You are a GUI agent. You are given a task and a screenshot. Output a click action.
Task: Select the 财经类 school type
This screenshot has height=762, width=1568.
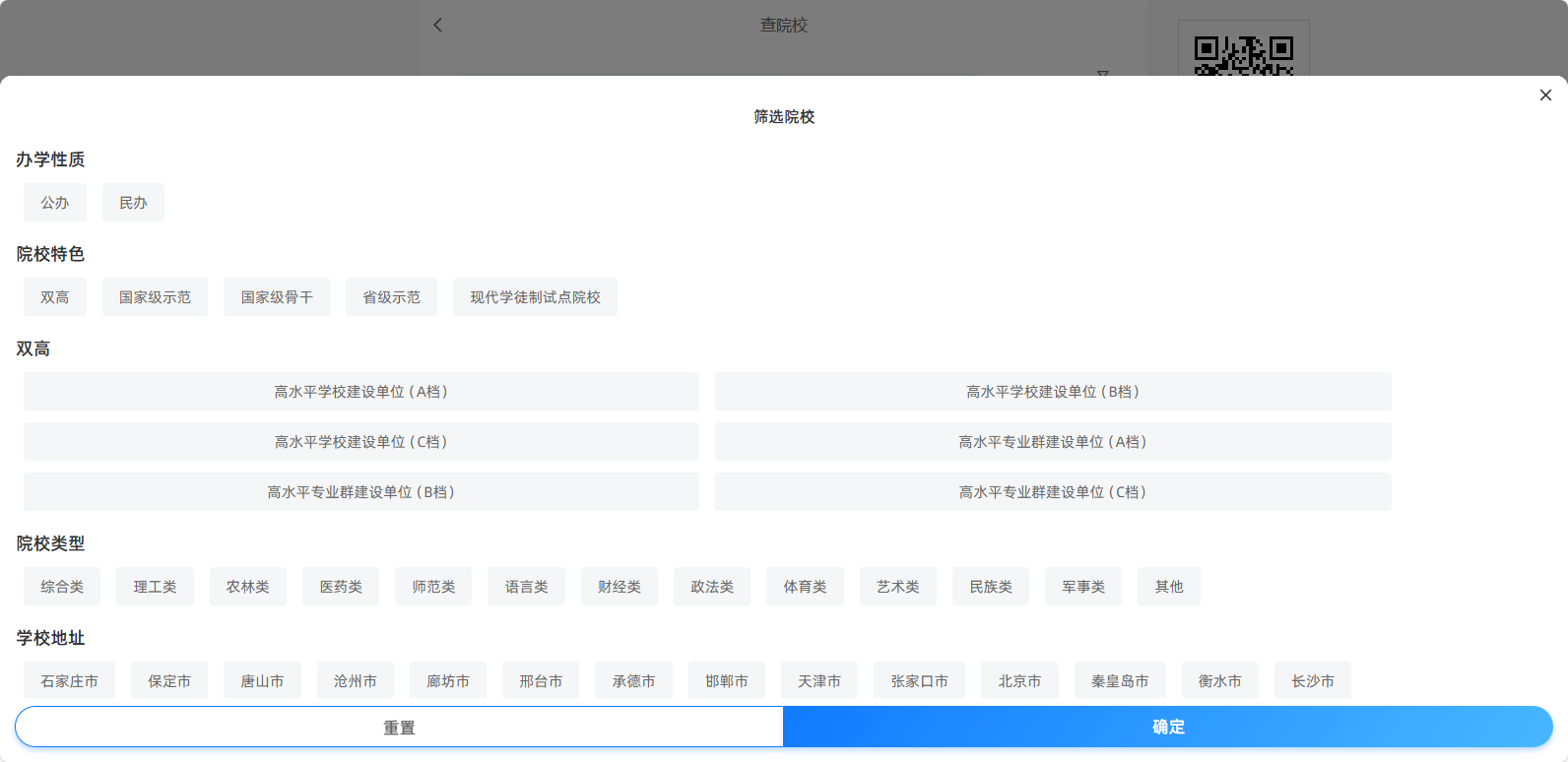(x=620, y=587)
